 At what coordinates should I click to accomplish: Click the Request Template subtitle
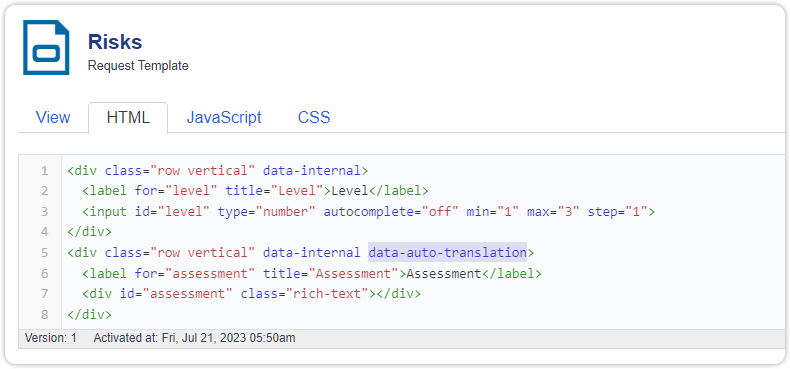138,66
